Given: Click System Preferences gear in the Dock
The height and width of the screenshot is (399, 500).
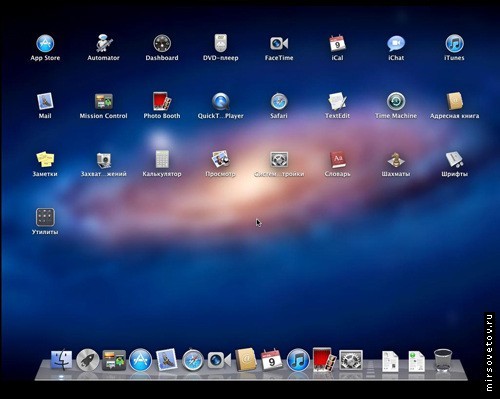Looking at the screenshot, I should (x=351, y=360).
